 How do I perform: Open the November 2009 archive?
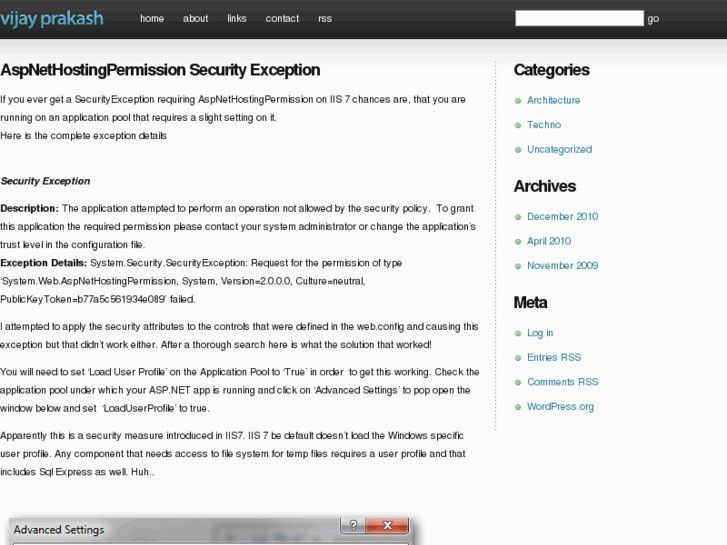tap(562, 266)
